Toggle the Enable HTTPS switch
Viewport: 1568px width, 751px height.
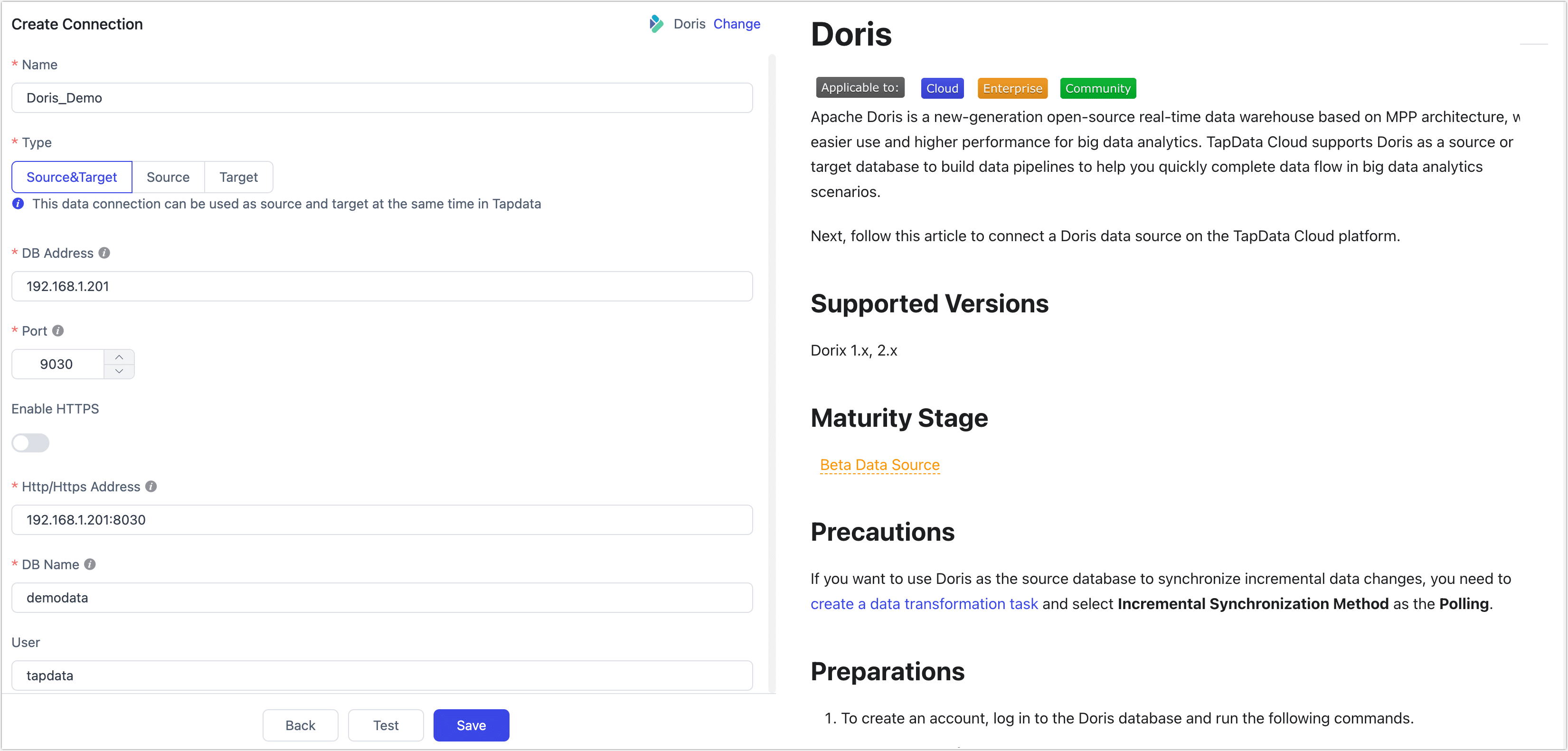coord(30,442)
